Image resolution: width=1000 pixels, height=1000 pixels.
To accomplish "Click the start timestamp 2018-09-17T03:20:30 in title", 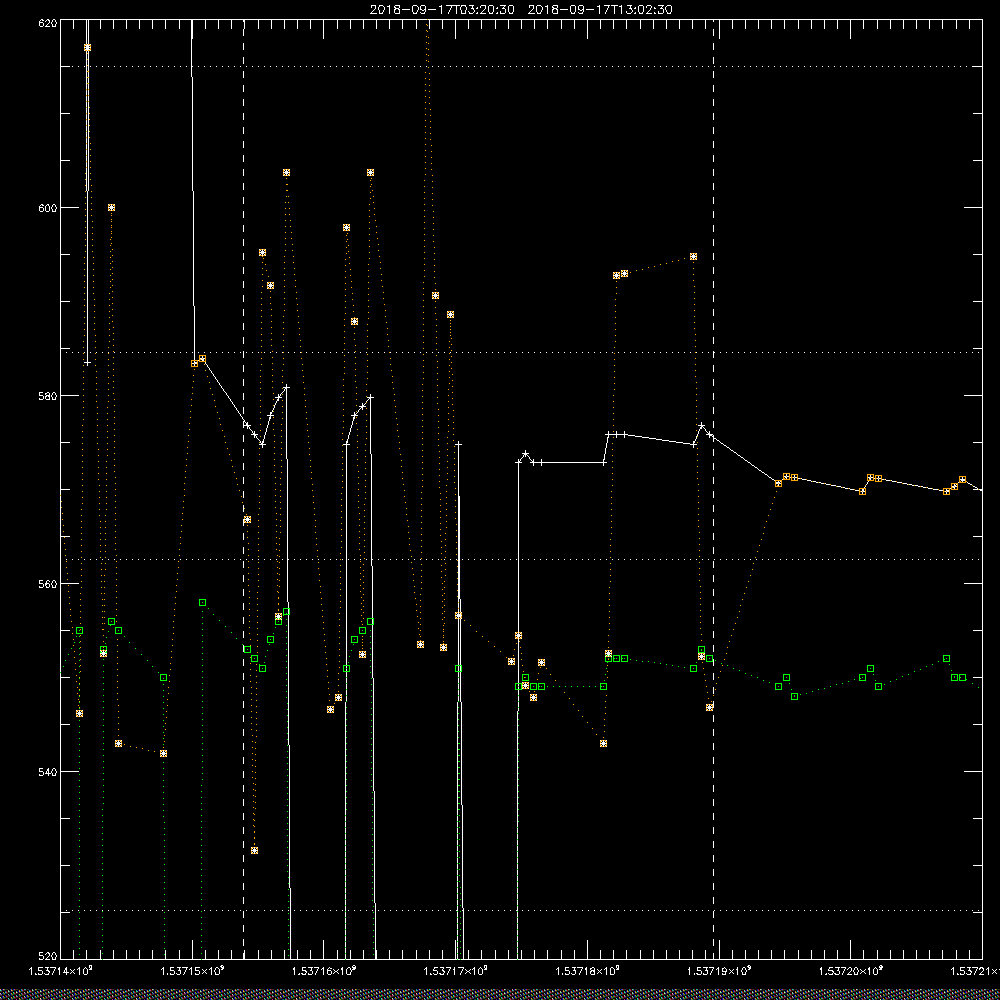I will pos(442,10).
